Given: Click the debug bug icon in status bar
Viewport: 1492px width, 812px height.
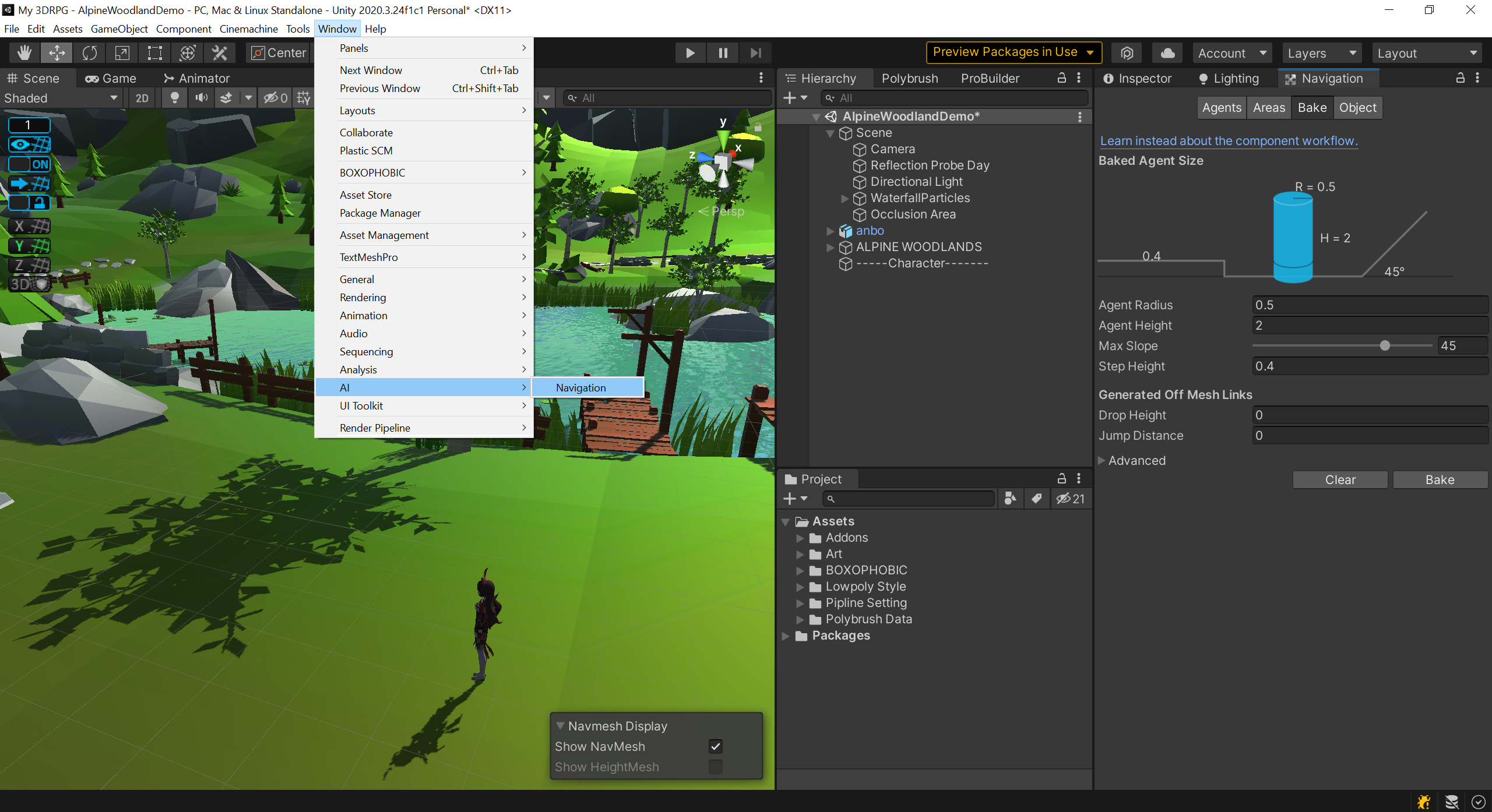Looking at the screenshot, I should [x=1424, y=802].
